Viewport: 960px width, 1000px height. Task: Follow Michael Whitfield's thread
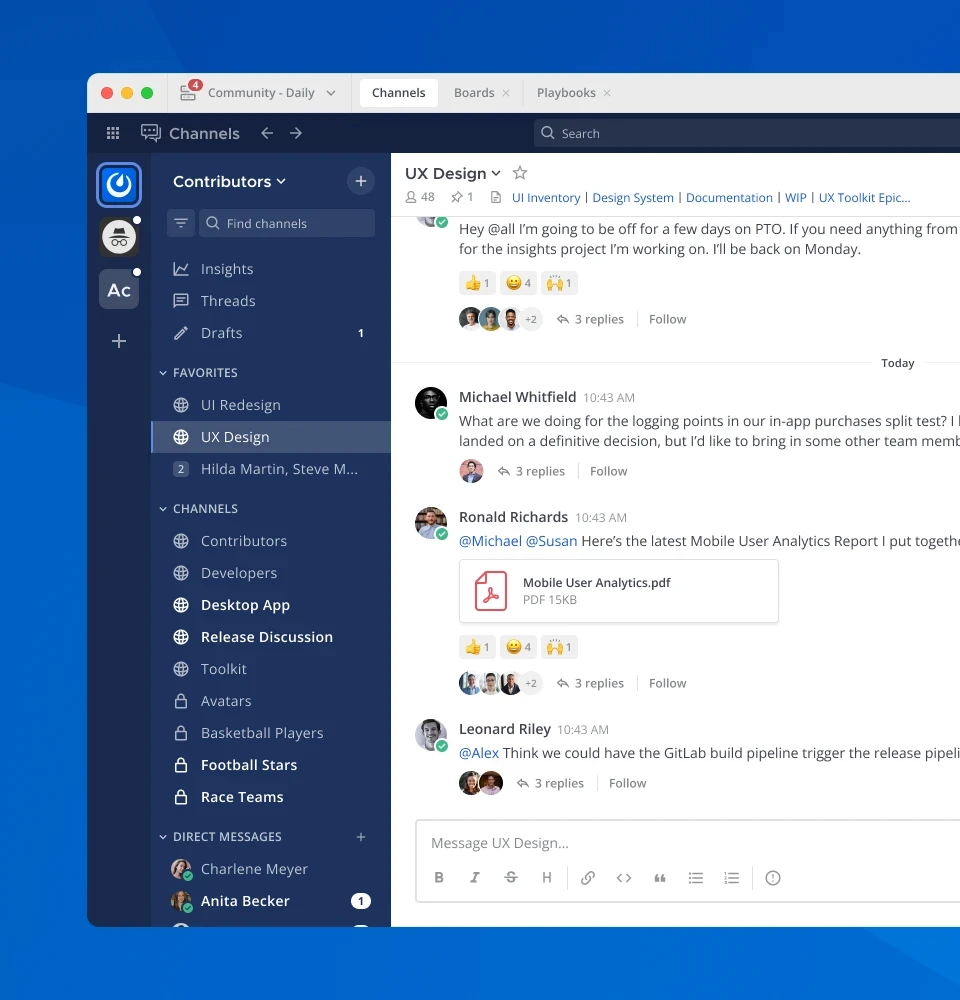[x=609, y=471]
